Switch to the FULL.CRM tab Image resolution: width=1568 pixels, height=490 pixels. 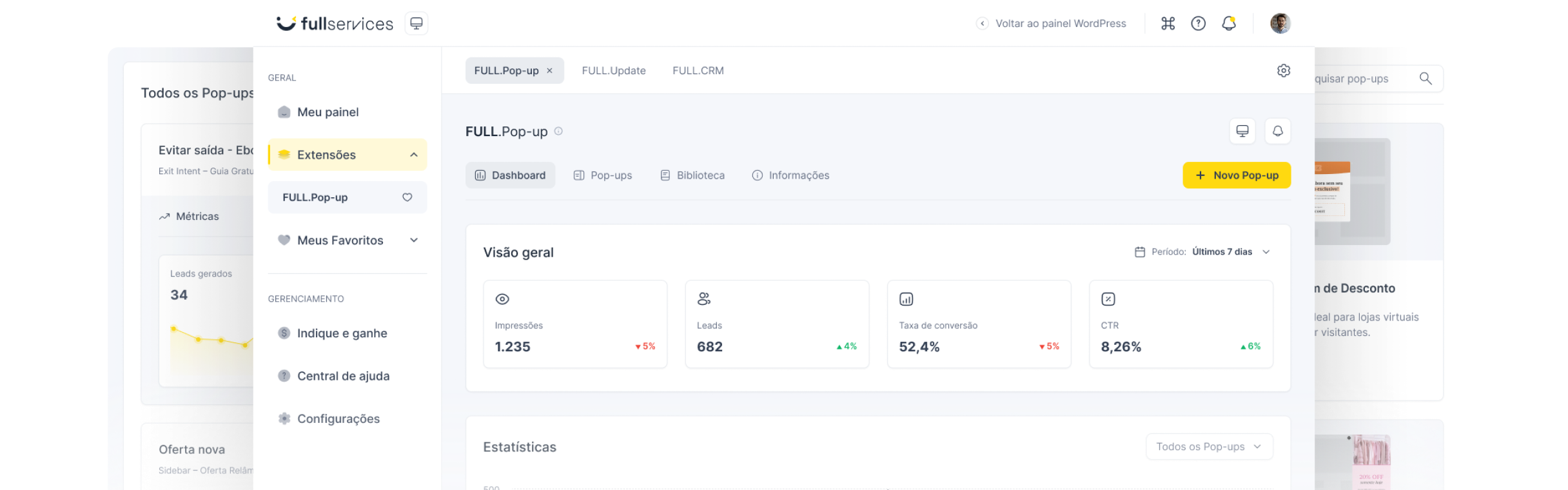(x=698, y=71)
